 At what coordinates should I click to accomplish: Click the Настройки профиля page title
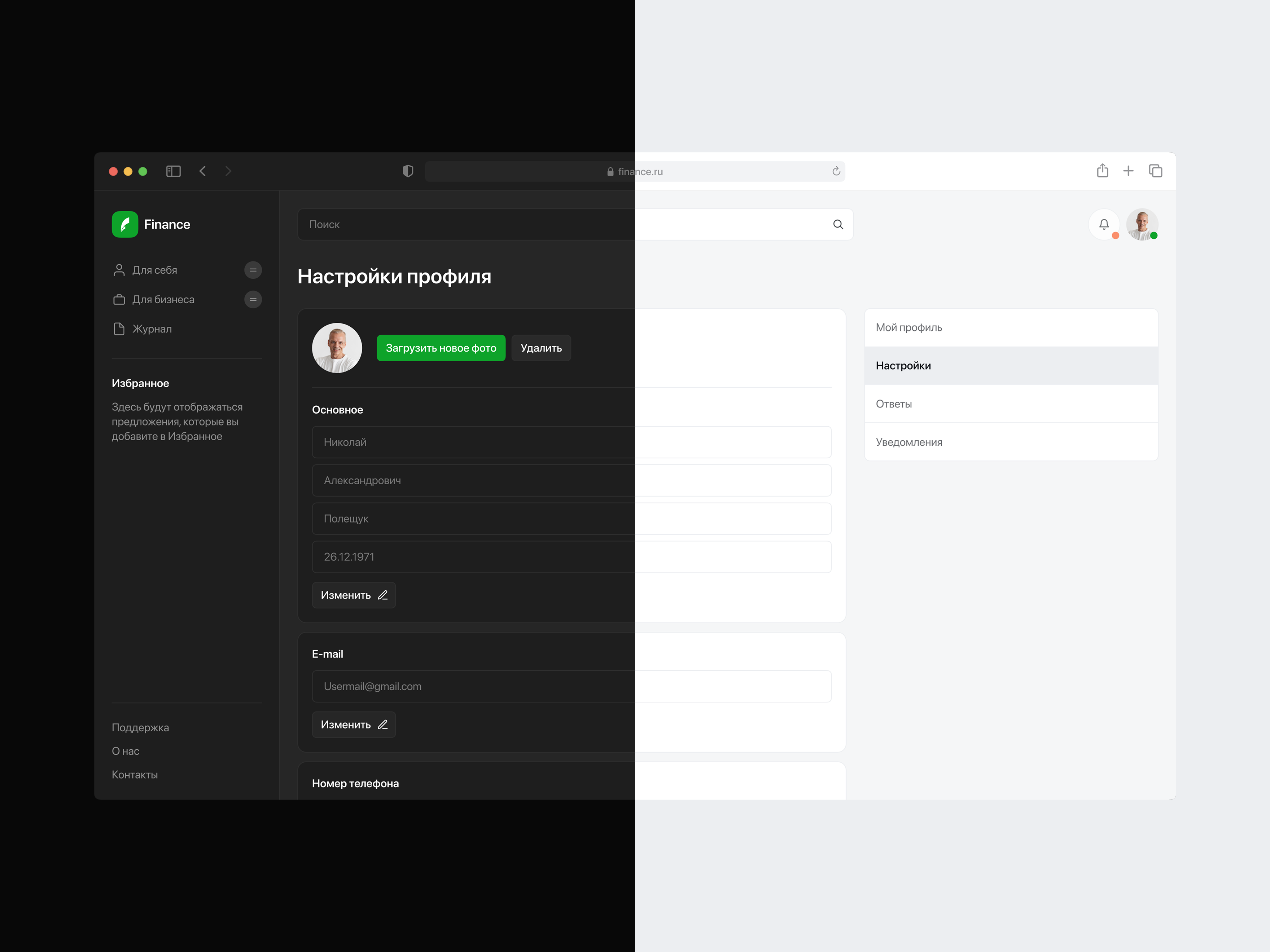coord(394,277)
